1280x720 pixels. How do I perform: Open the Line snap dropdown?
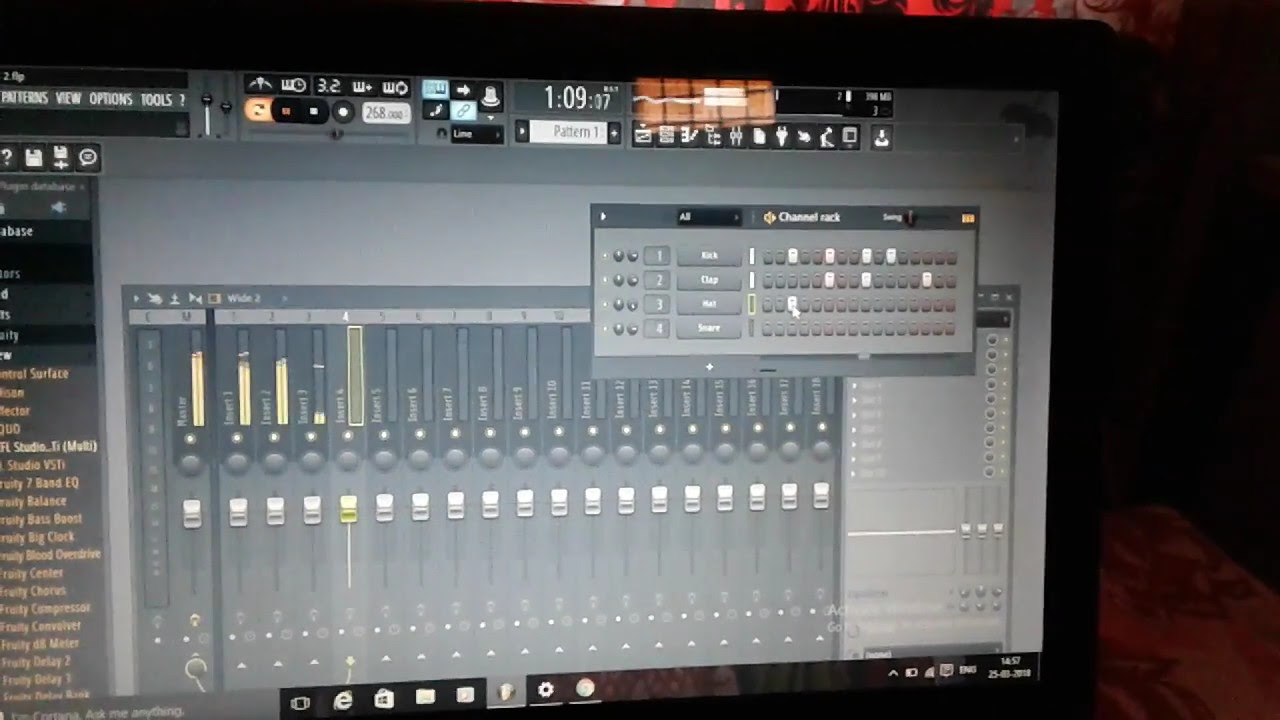pyautogui.click(x=477, y=133)
